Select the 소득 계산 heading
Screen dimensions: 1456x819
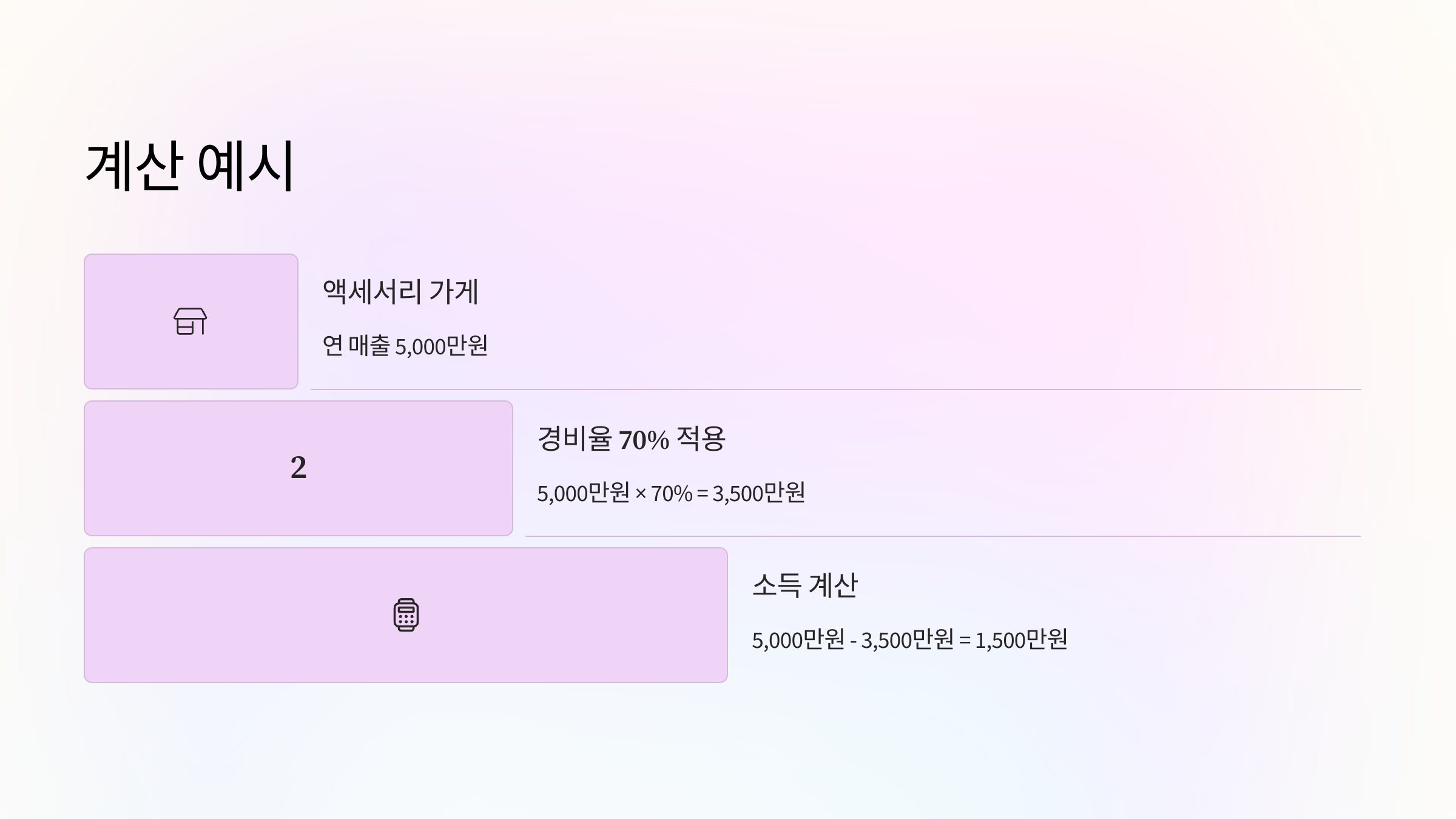(804, 585)
